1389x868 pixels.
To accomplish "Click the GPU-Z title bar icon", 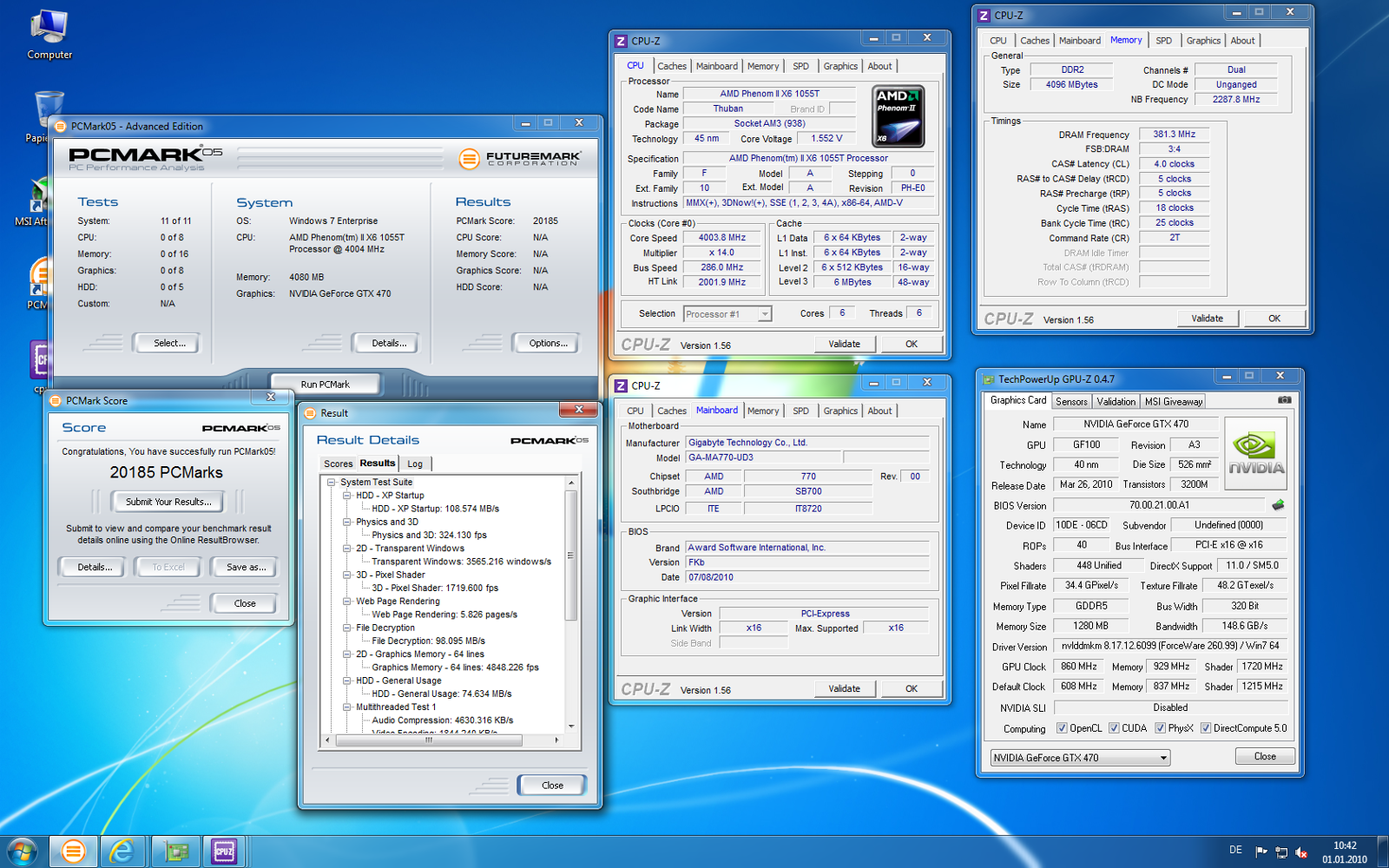I will coord(988,379).
